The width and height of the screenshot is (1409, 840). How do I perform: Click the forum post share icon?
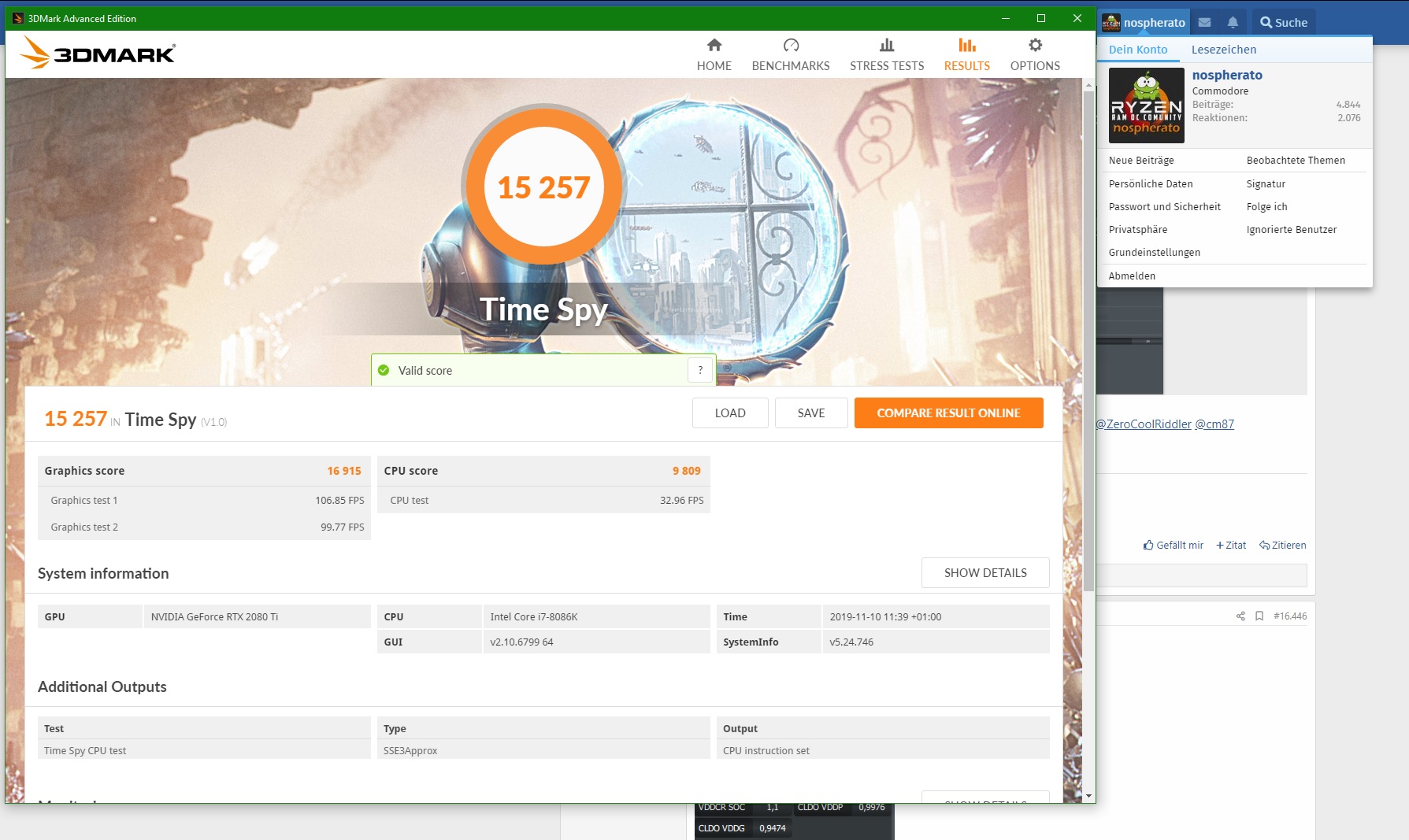1240,616
